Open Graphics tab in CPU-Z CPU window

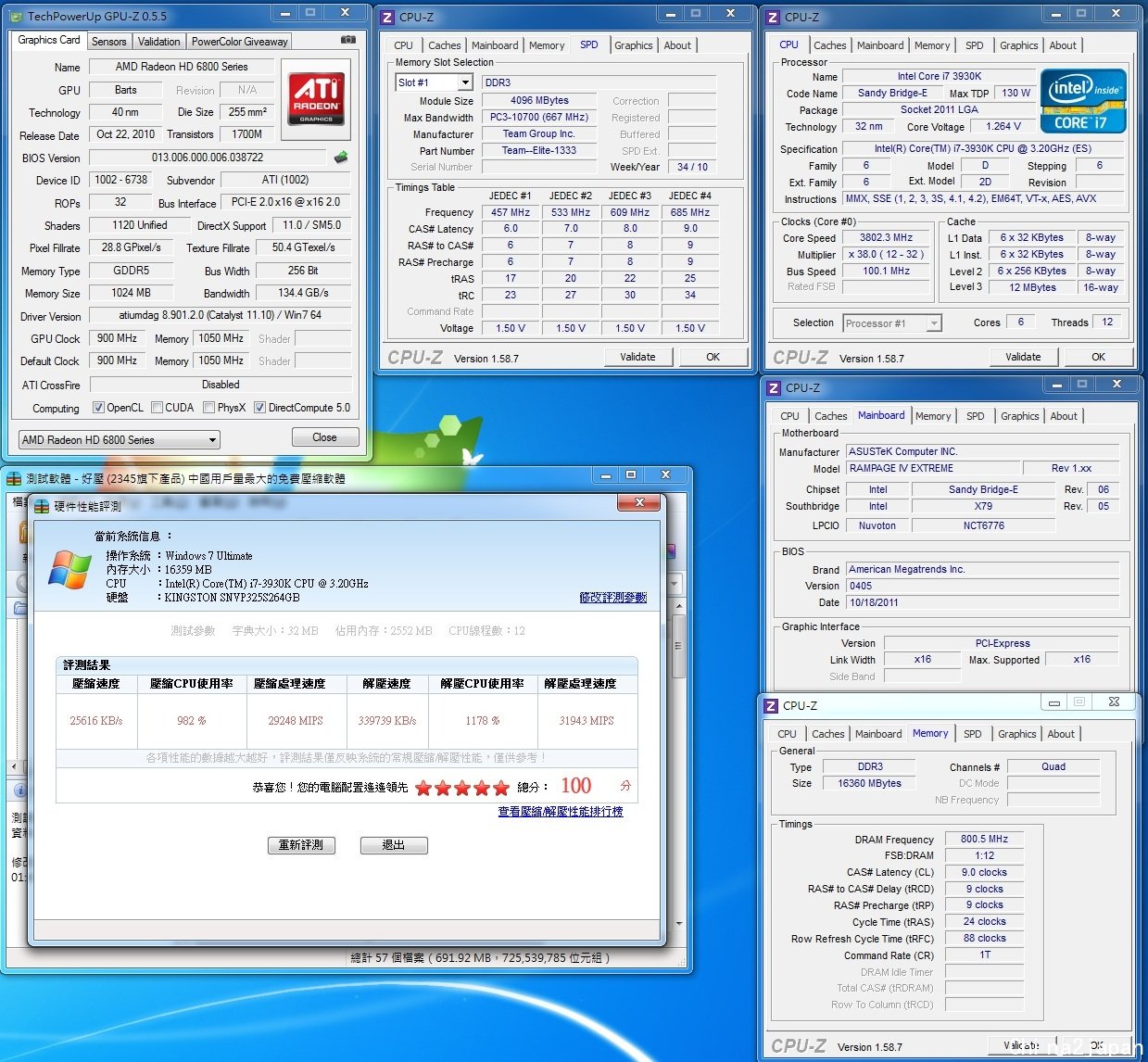click(x=1019, y=45)
